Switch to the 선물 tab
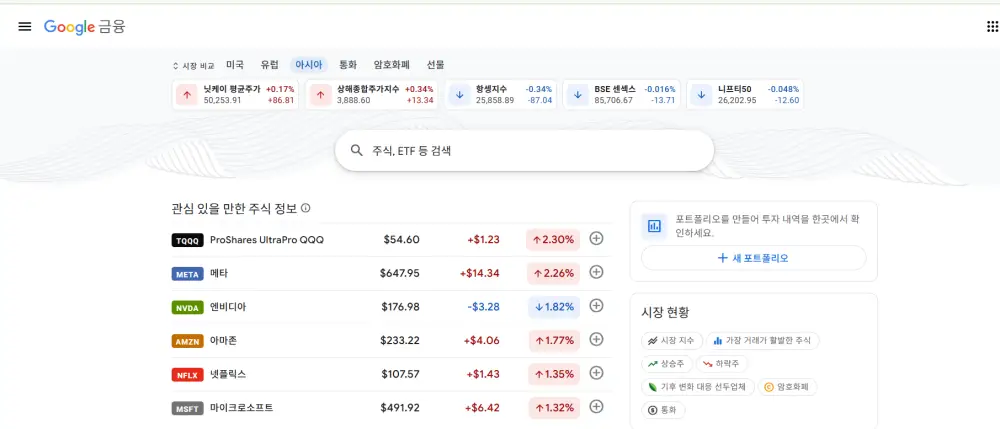Screen dimensions: 1000x429 point(436,64)
